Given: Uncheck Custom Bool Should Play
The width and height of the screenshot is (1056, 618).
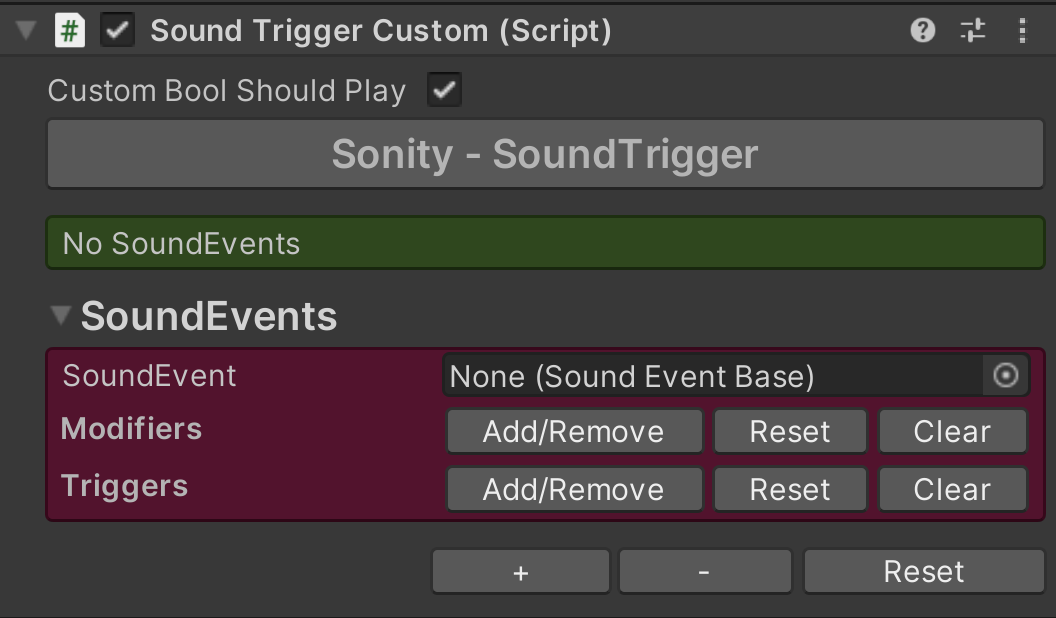Looking at the screenshot, I should coord(444,91).
